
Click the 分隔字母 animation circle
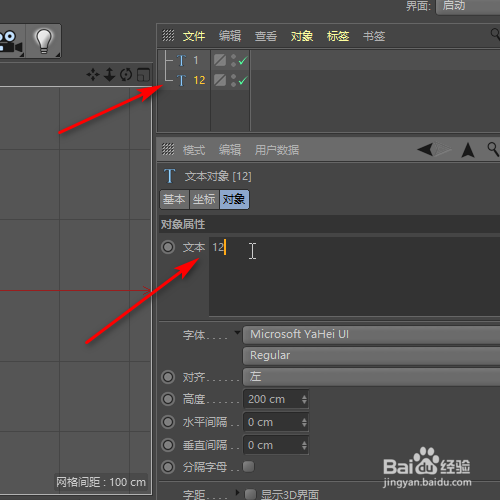[168, 467]
